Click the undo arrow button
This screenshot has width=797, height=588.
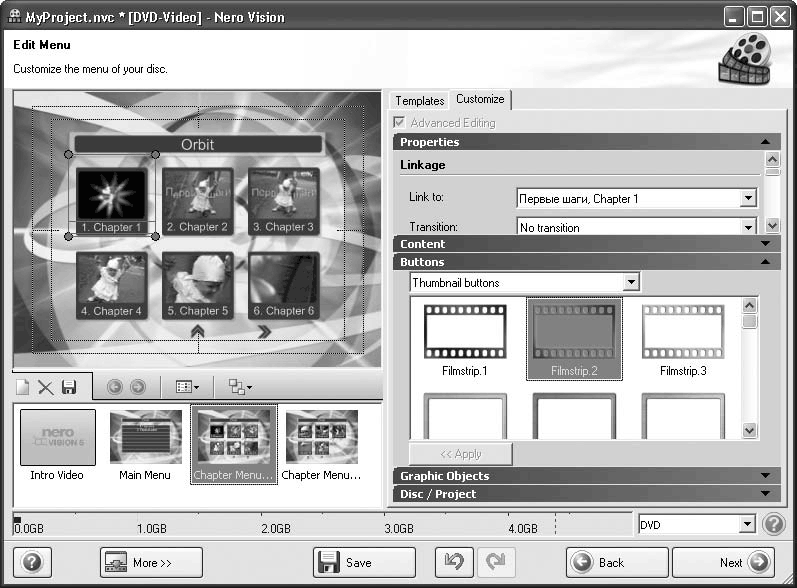coord(454,562)
